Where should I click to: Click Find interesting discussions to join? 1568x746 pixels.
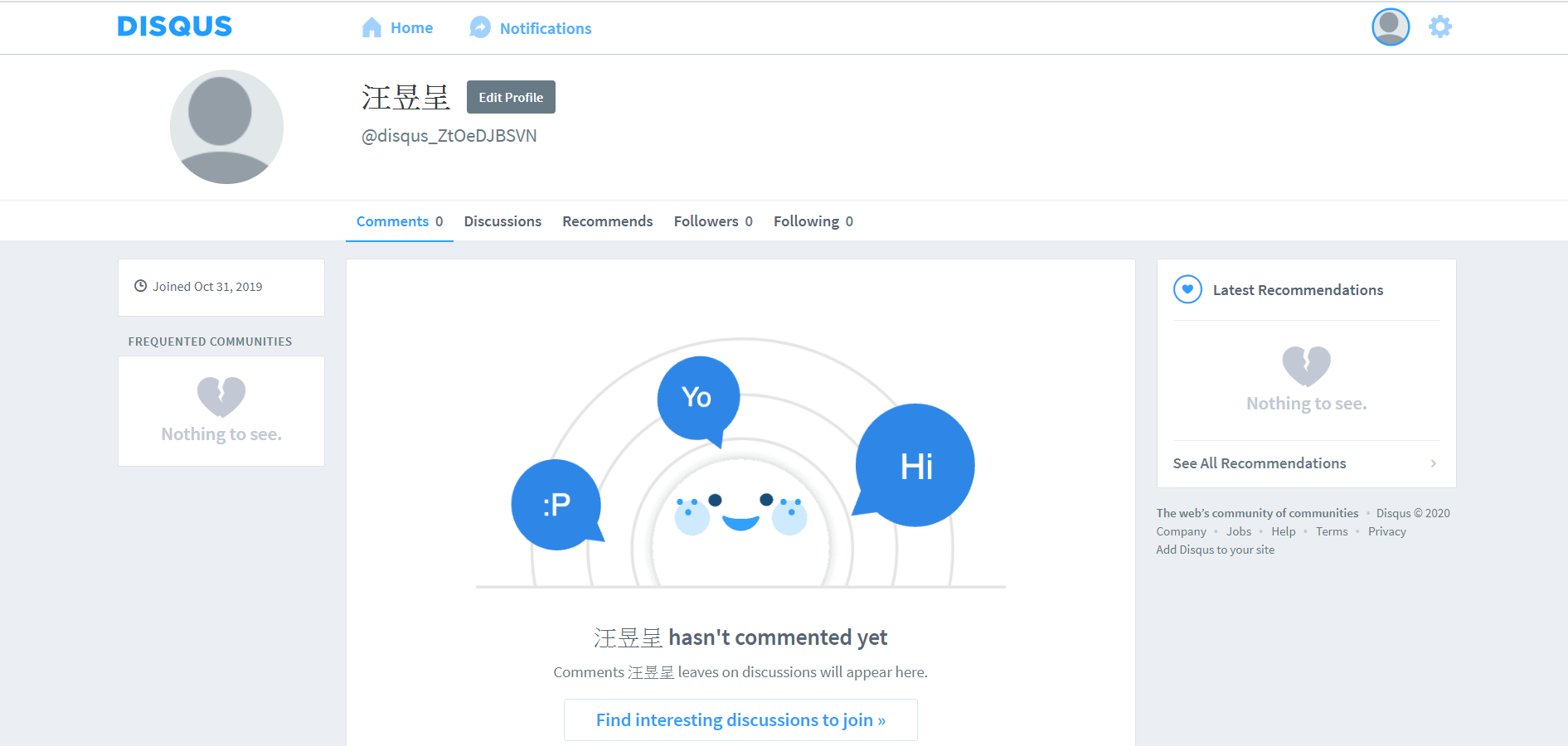point(740,719)
